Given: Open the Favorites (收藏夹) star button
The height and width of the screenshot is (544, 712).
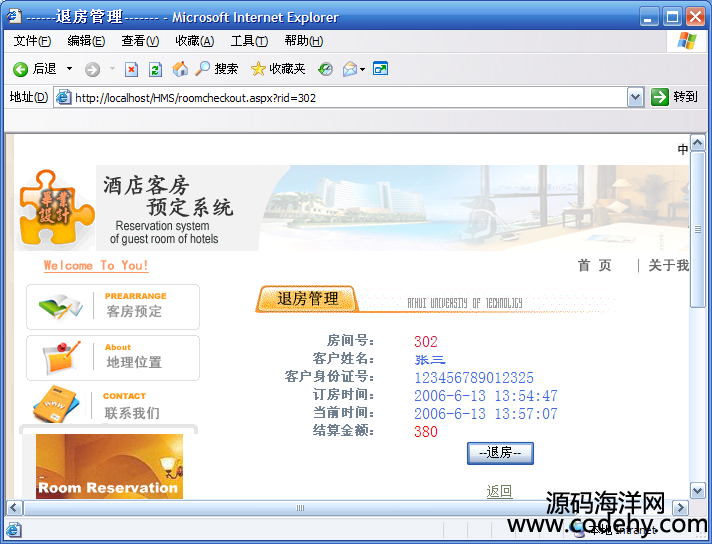Looking at the screenshot, I should coord(277,69).
